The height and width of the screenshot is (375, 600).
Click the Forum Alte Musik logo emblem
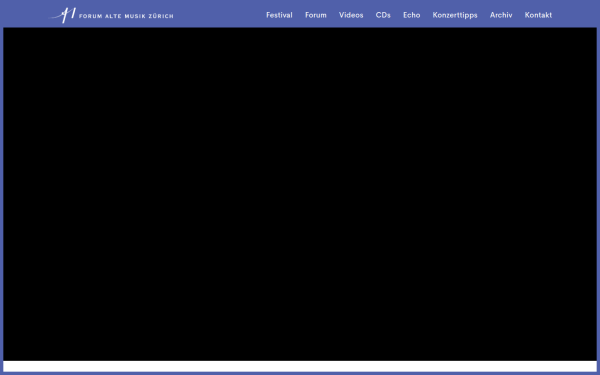pyautogui.click(x=63, y=15)
